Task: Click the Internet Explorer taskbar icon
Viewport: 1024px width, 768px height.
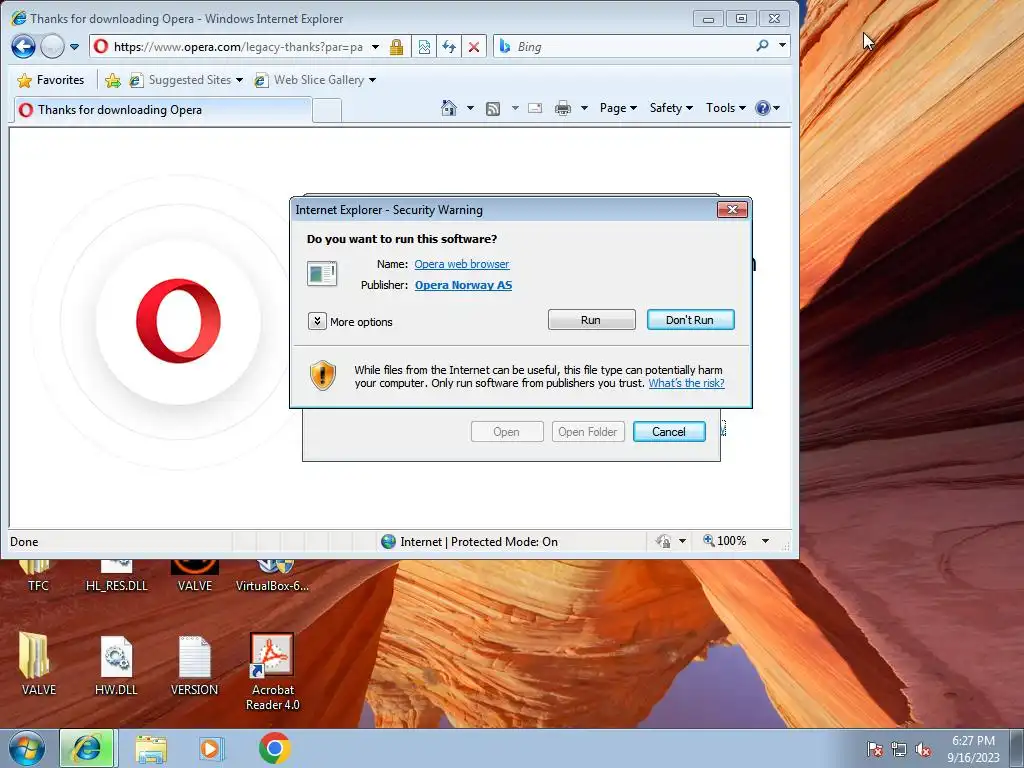Action: [88, 748]
